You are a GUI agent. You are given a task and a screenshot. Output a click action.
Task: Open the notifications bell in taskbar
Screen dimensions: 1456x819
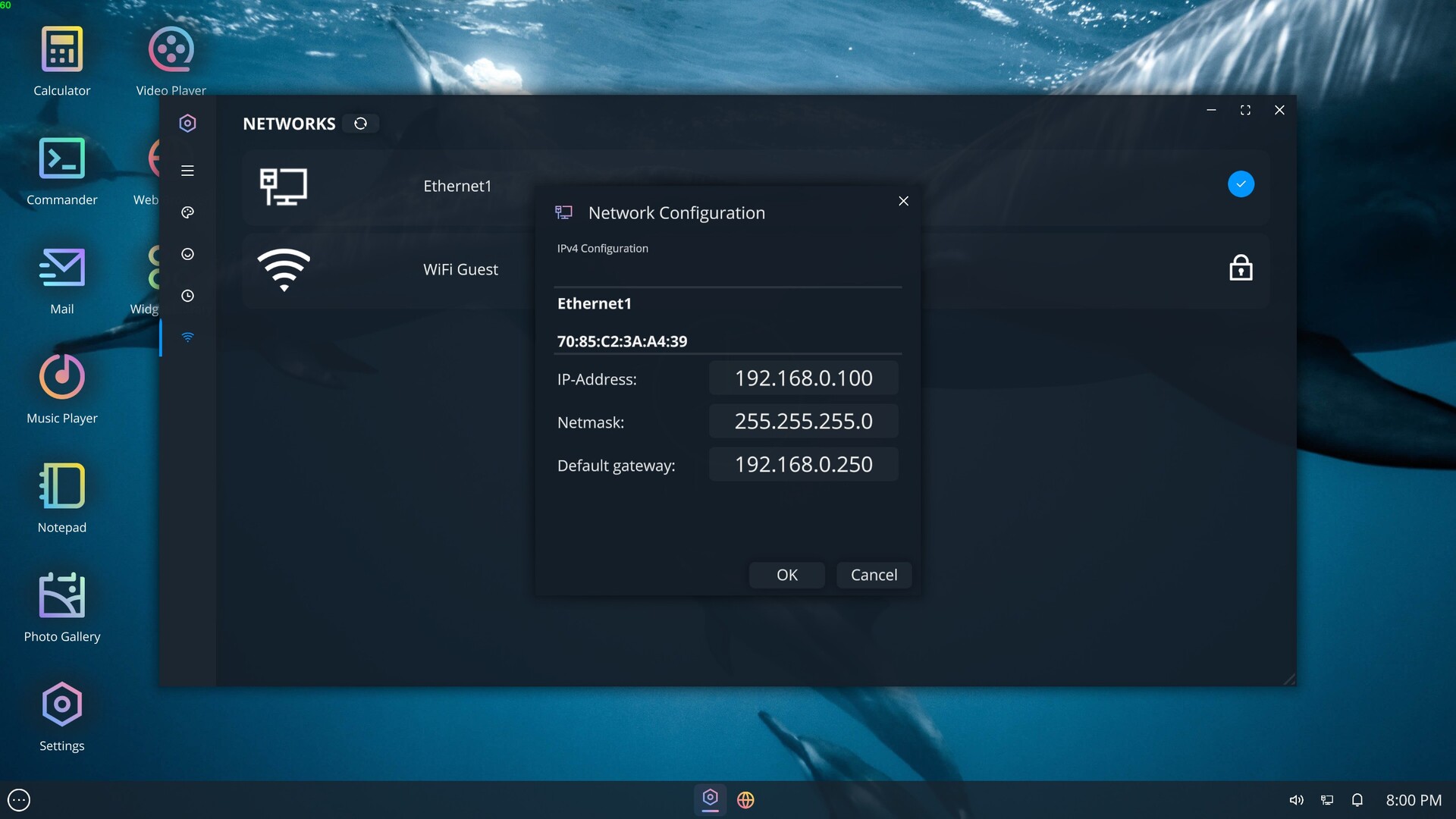[1357, 800]
